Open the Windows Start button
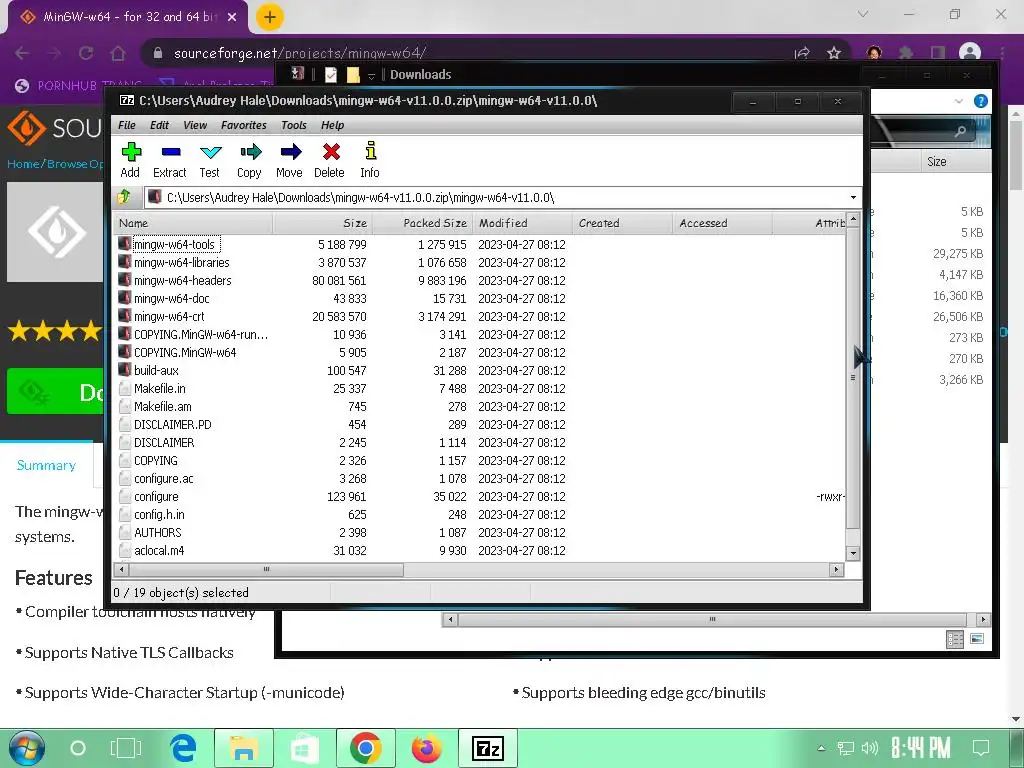Screen dimensions: 1024x768 coord(26,748)
